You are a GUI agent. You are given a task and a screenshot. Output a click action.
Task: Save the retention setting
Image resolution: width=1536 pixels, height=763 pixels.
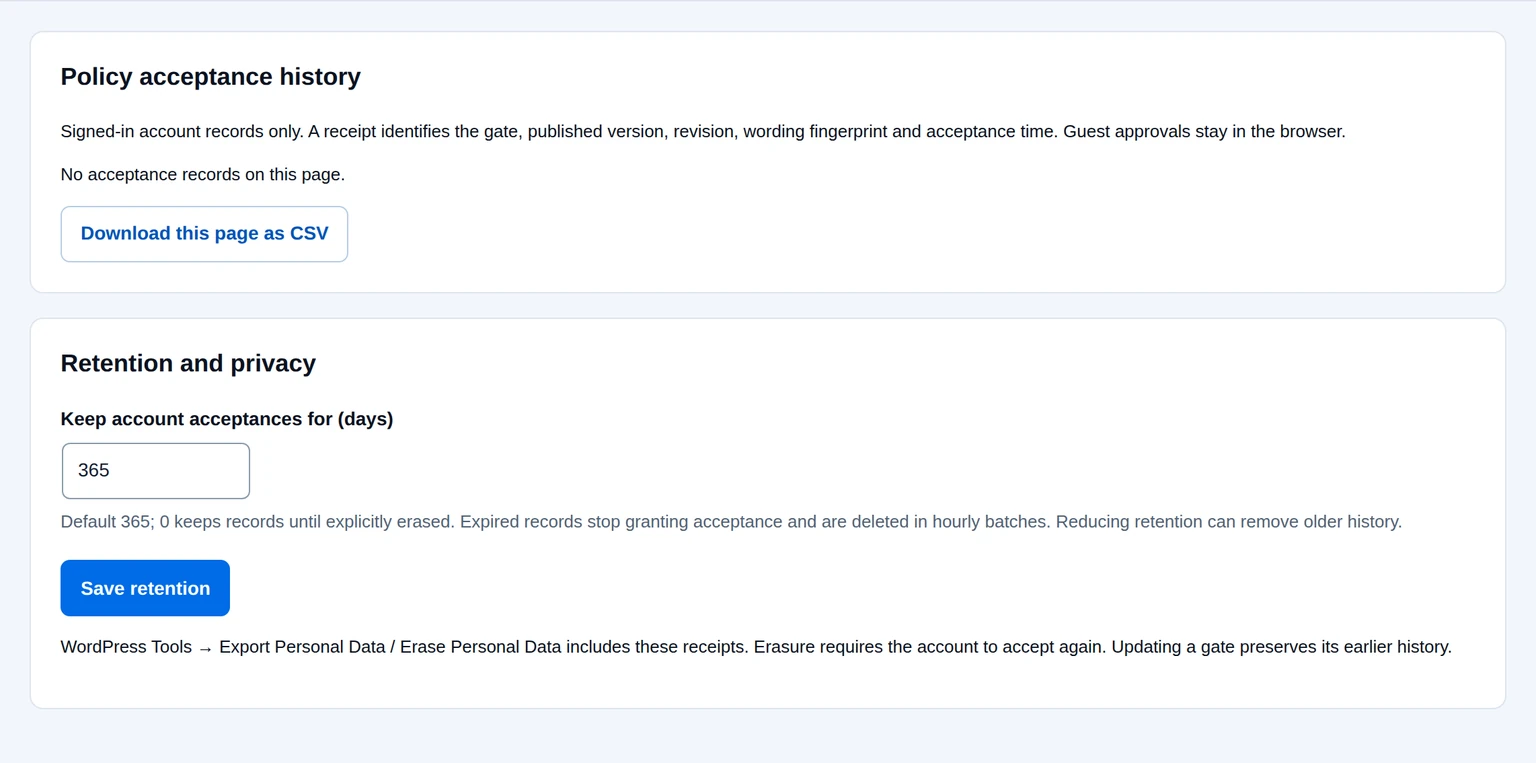tap(145, 588)
